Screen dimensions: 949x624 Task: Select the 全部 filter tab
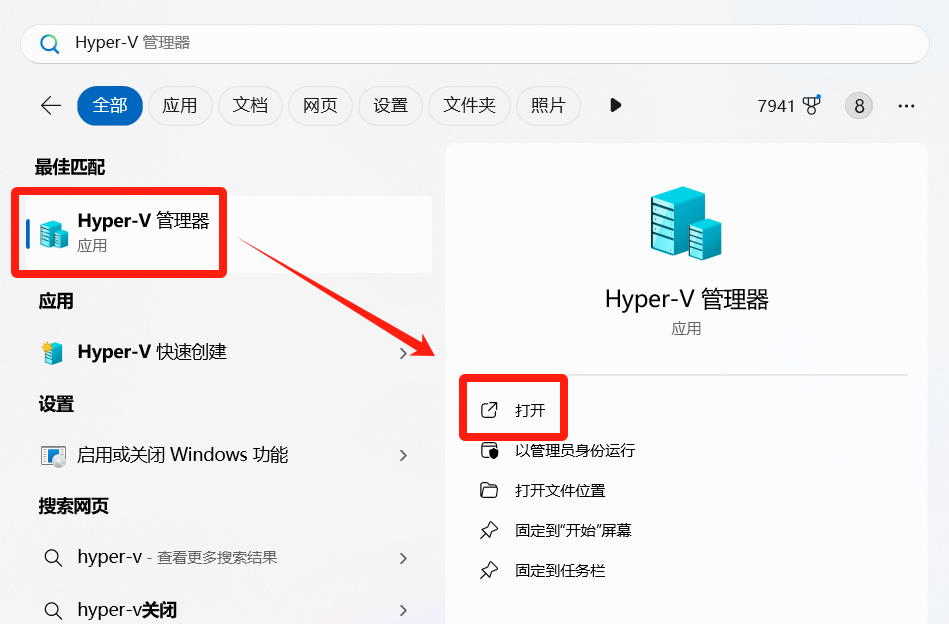pos(110,105)
